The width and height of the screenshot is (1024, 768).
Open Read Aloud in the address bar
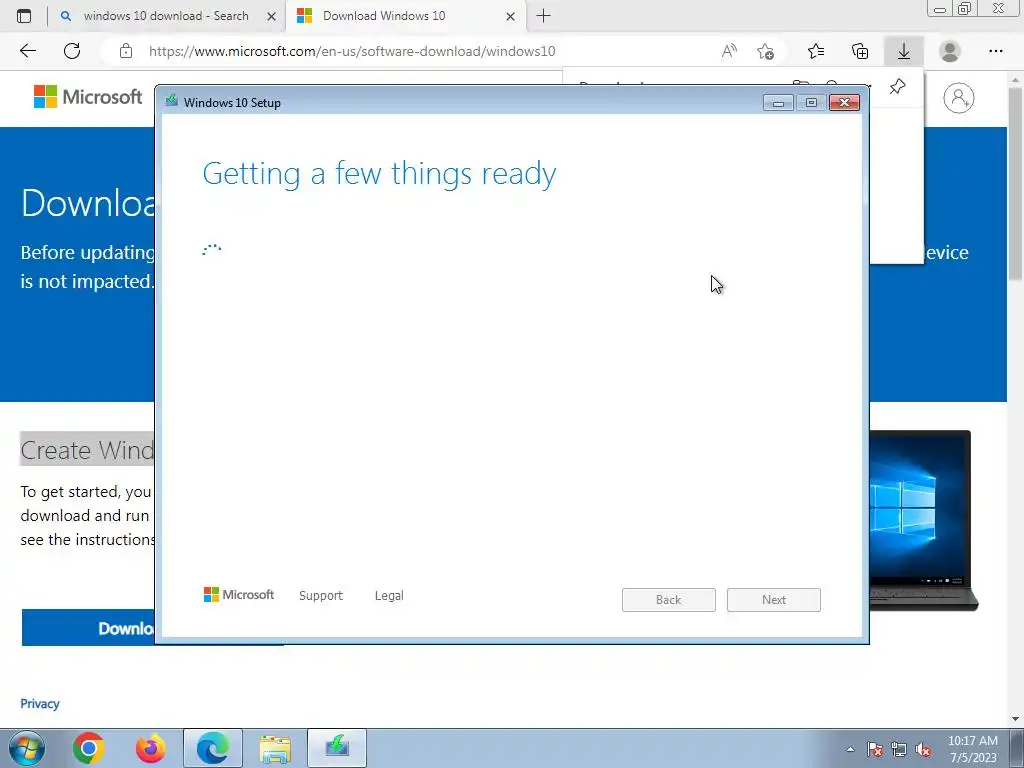[729, 51]
